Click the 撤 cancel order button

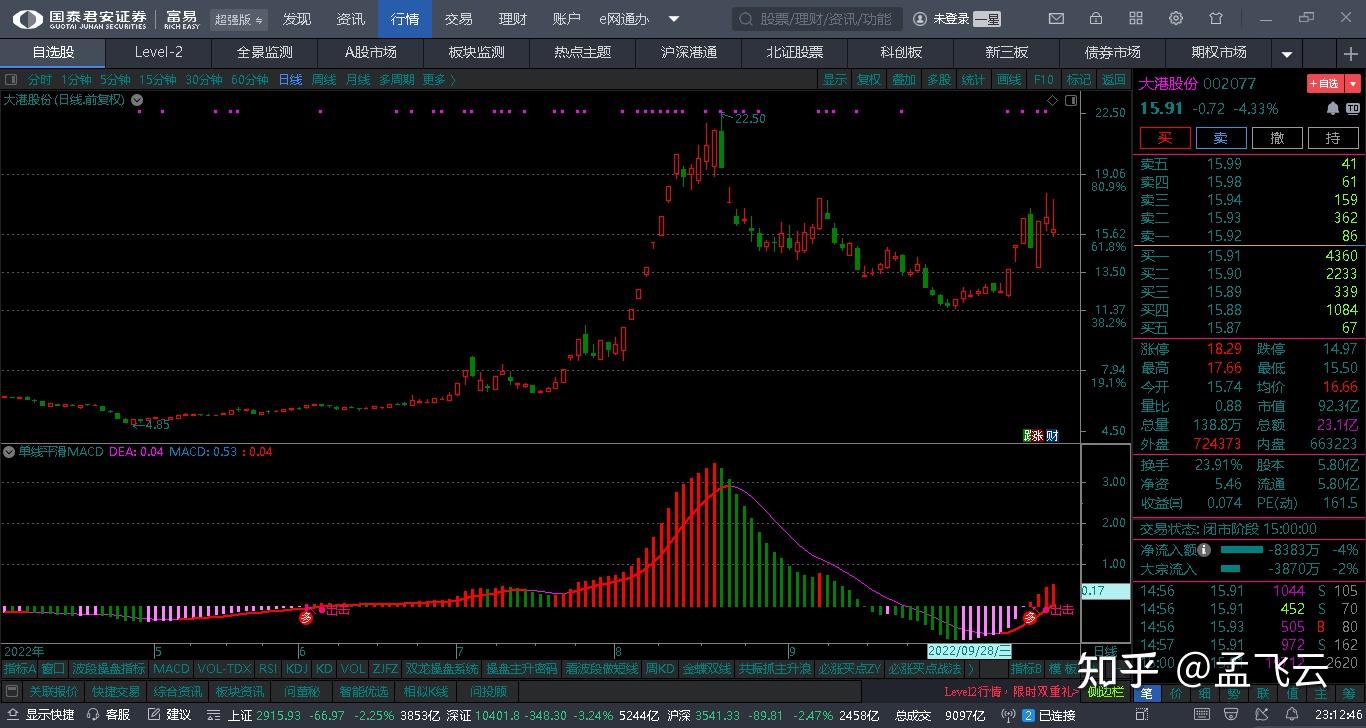(1277, 138)
